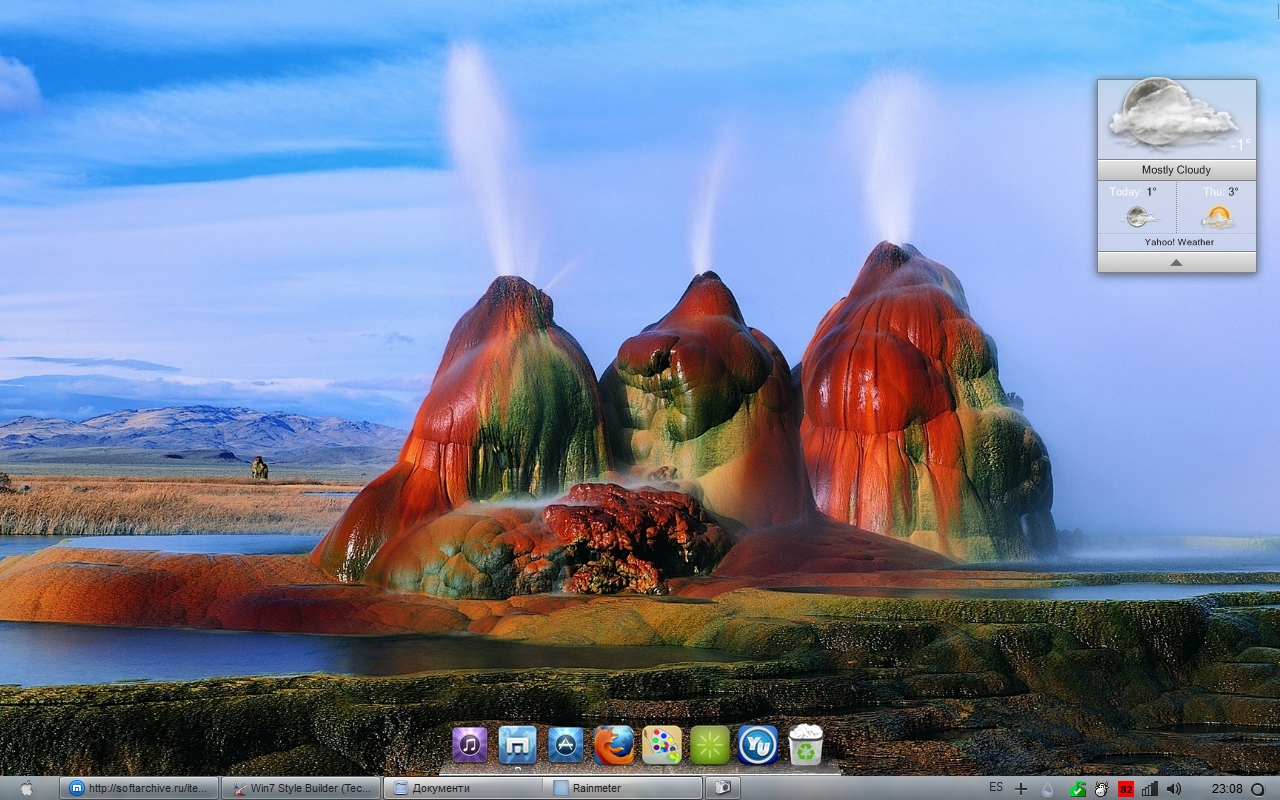Click the green starburst dock icon
The width and height of the screenshot is (1280, 800).
coord(710,745)
